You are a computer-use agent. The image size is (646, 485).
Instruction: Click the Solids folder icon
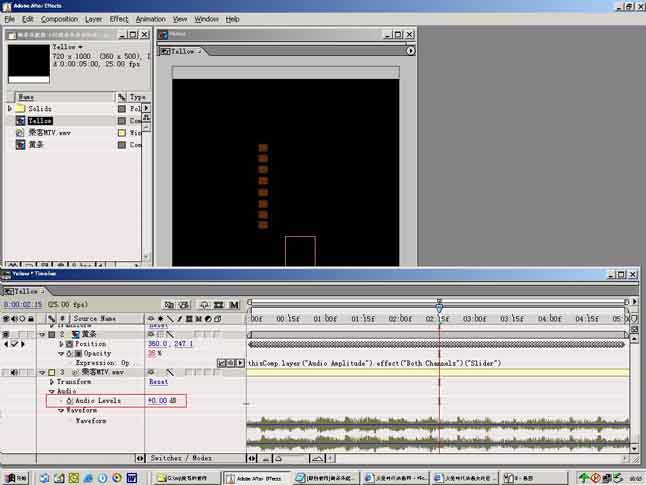click(x=20, y=108)
